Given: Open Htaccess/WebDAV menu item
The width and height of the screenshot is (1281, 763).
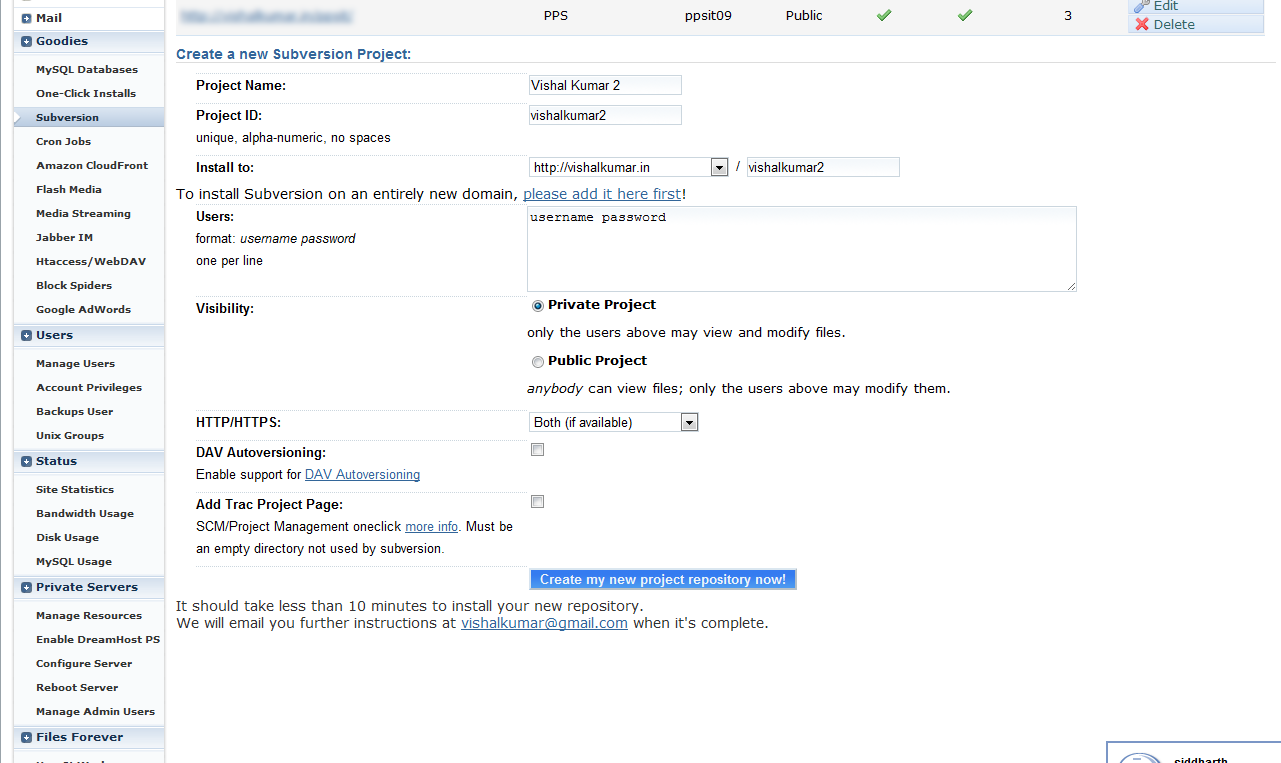Looking at the screenshot, I should 91,261.
